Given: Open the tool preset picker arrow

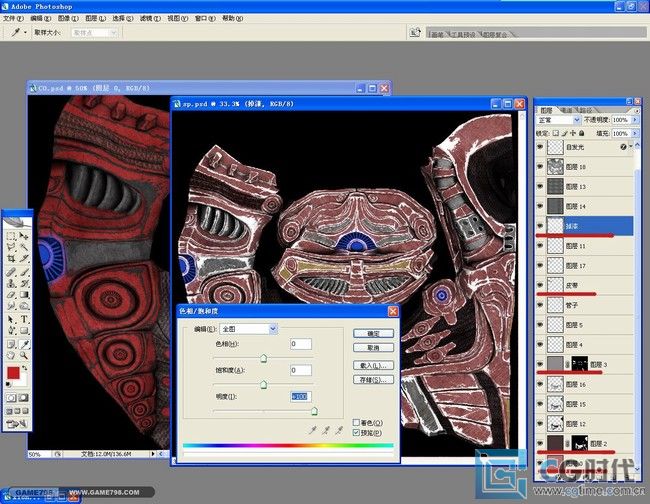Looking at the screenshot, I should [x=25, y=32].
